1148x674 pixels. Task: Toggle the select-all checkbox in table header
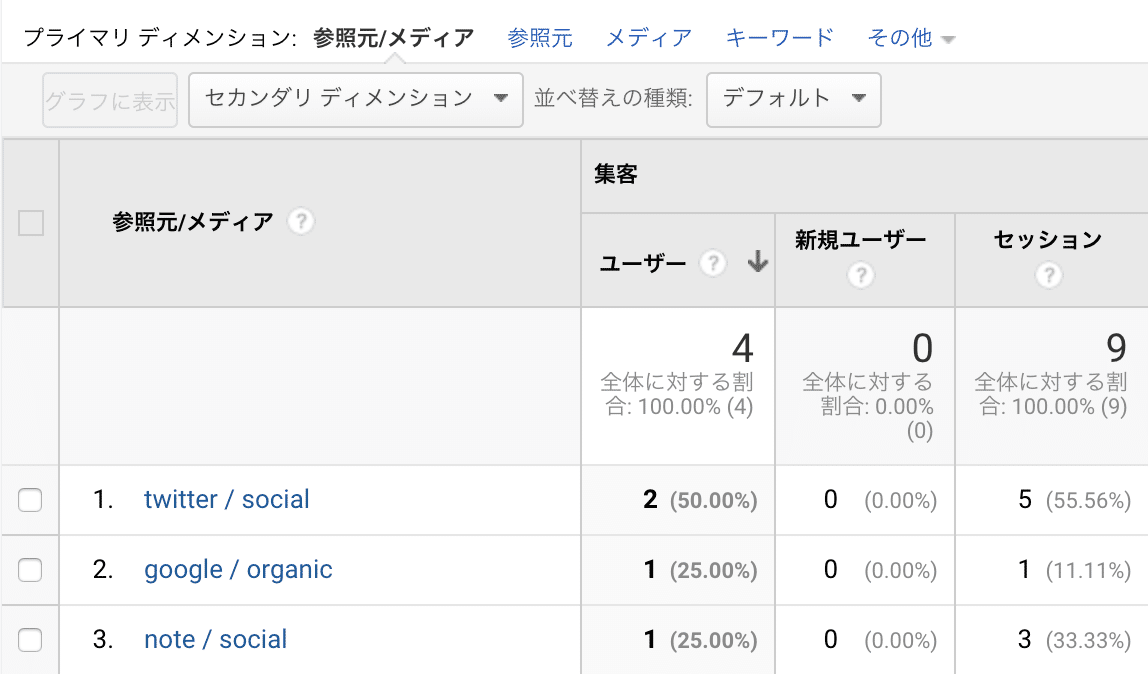(31, 223)
